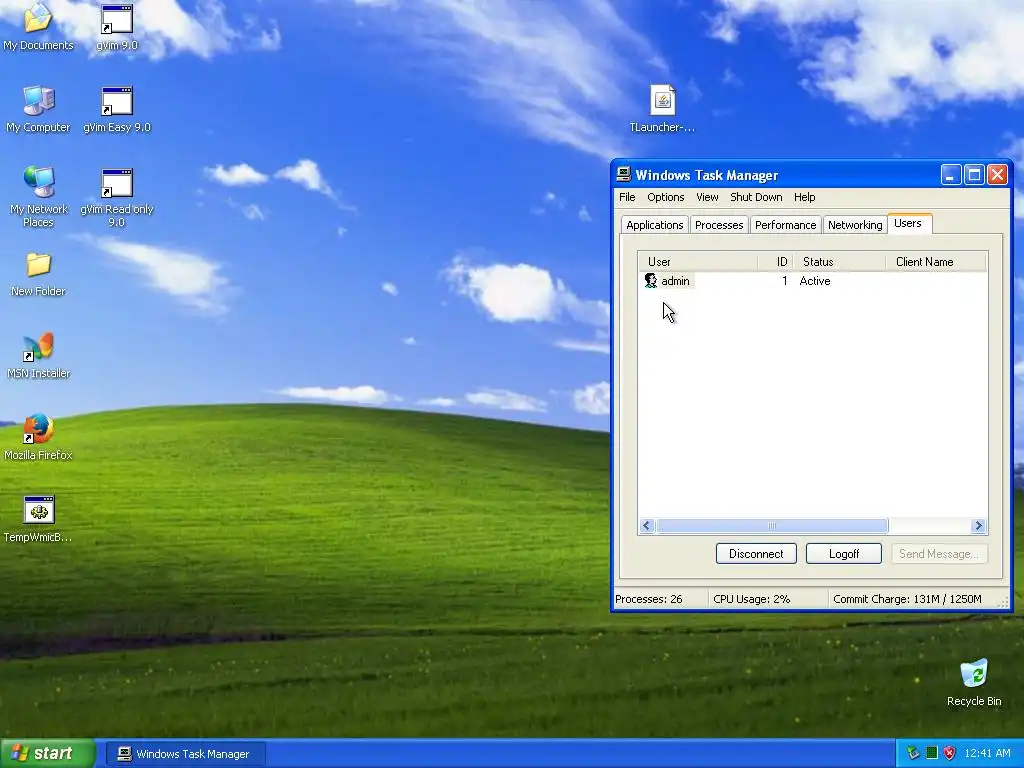Click the green Task Manager CPU tray icon
Screen dimensions: 1024x768
click(x=932, y=753)
